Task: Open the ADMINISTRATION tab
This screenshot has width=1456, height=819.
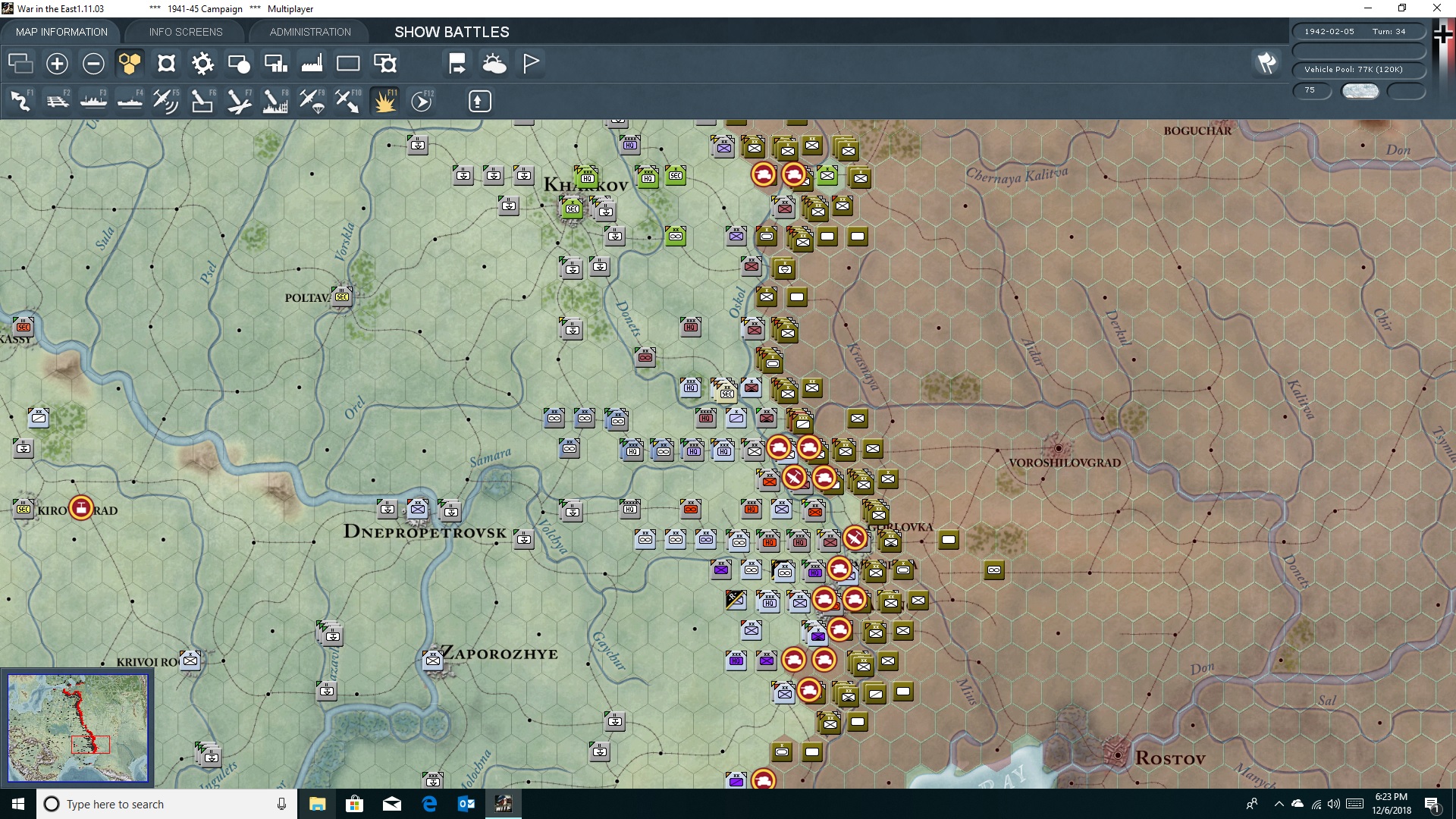Action: [x=310, y=32]
